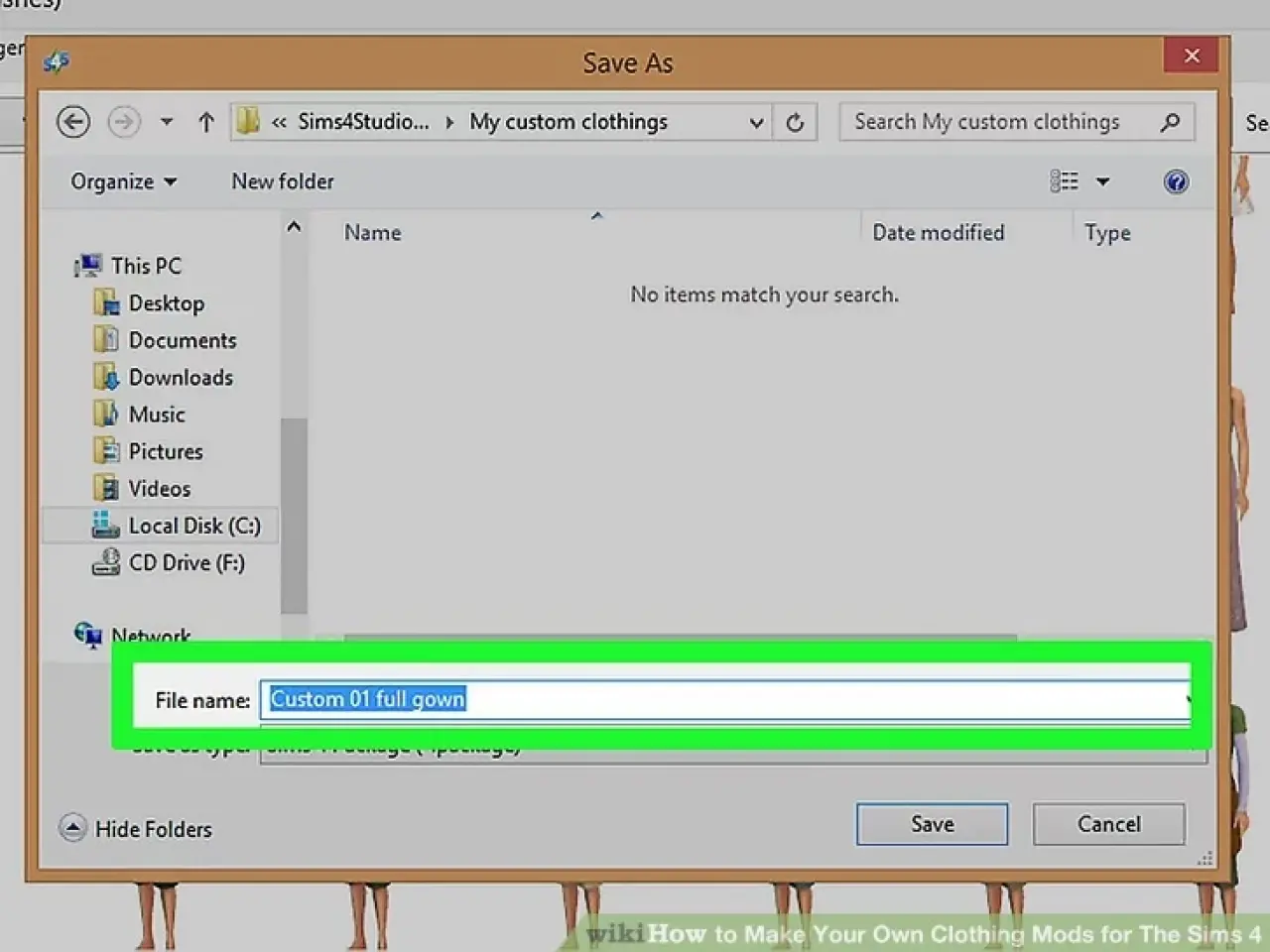This screenshot has height=952, width=1270.
Task: Expand the address bar path dropdown
Action: (x=756, y=123)
